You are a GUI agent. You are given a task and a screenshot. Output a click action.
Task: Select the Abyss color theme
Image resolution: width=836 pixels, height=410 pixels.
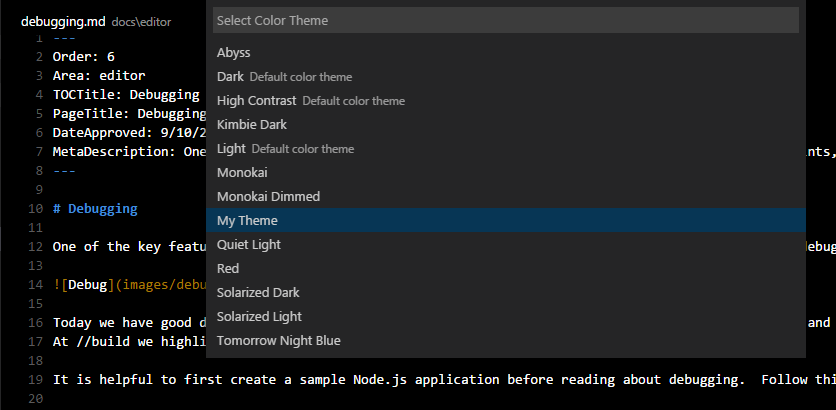(234, 52)
